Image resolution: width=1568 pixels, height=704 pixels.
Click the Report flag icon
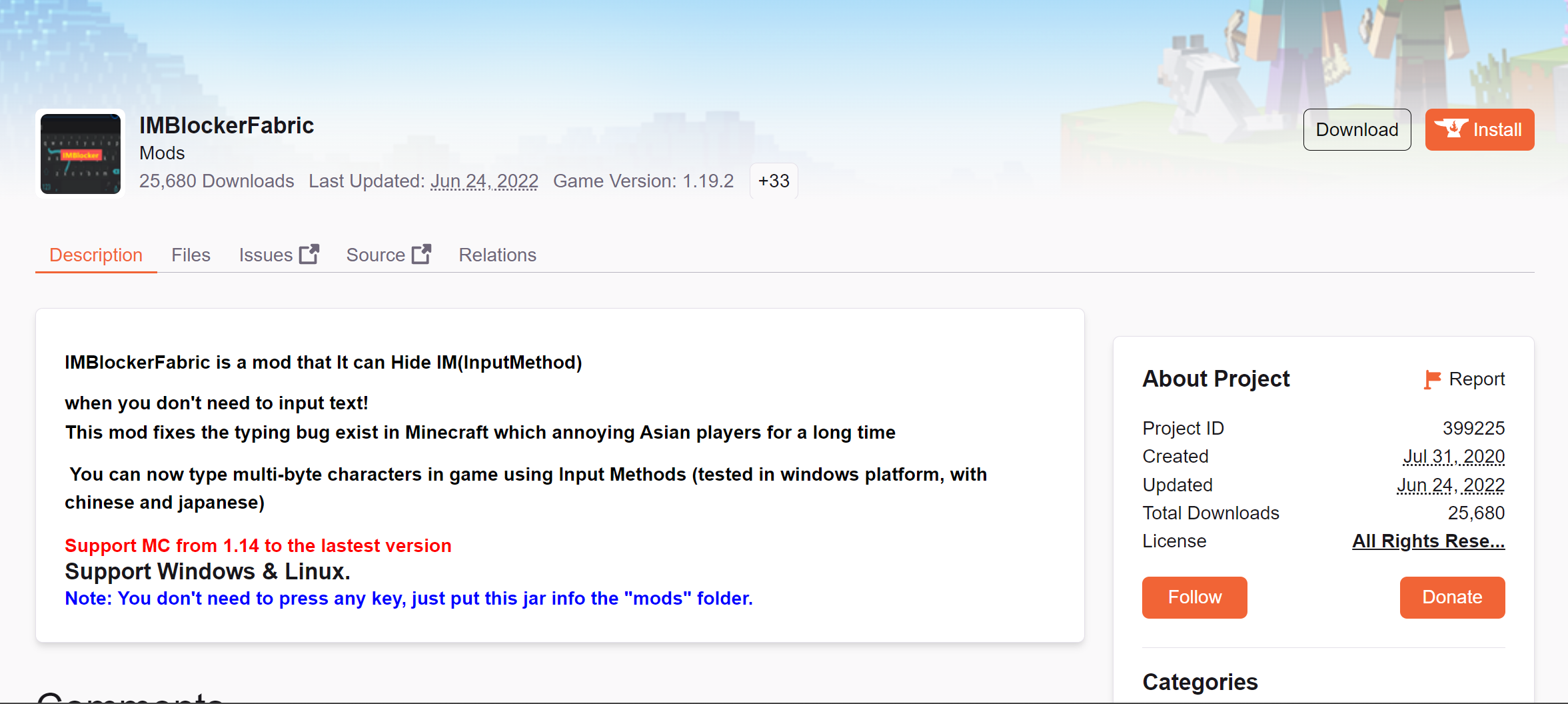1432,379
